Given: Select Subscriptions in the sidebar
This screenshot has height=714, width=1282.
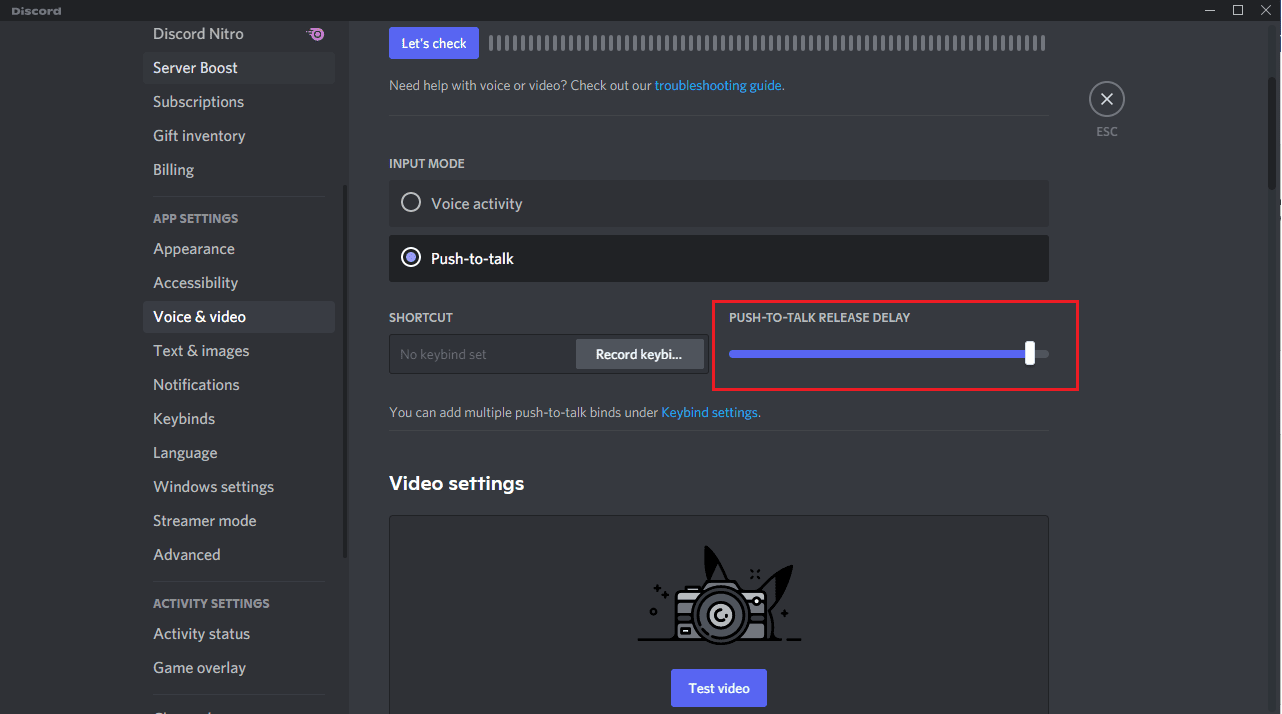Looking at the screenshot, I should pyautogui.click(x=198, y=101).
